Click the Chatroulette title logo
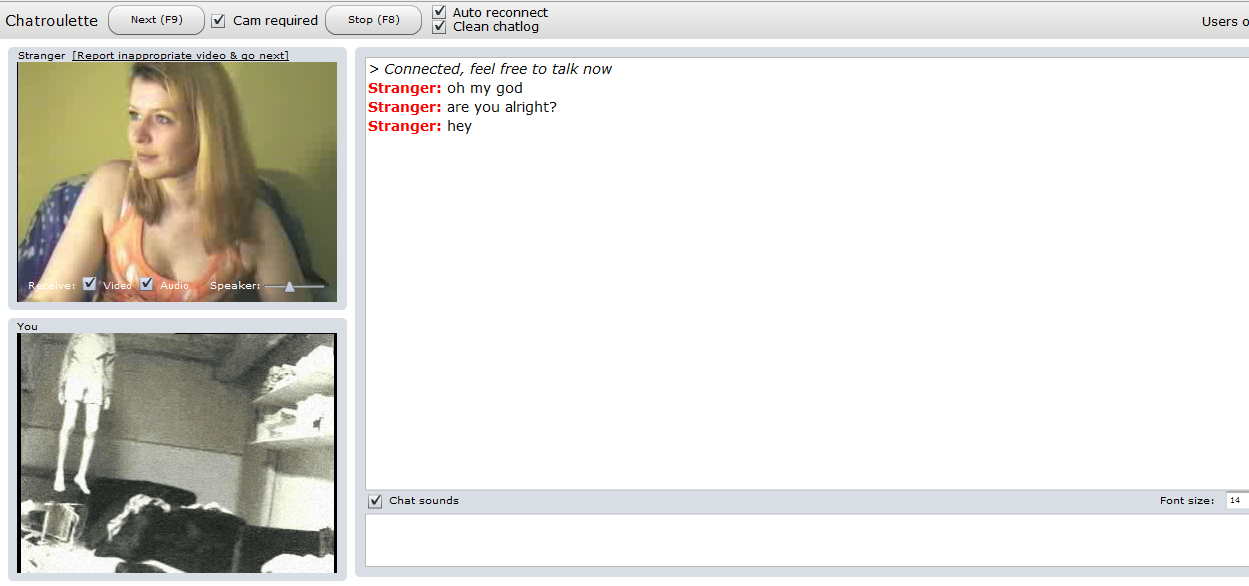 [x=52, y=20]
